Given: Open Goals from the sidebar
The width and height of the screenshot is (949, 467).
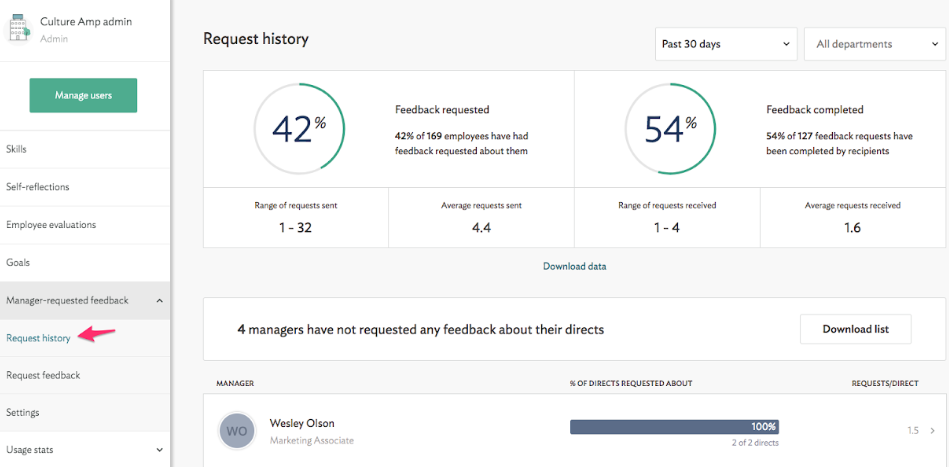Looking at the screenshot, I should [18, 262].
